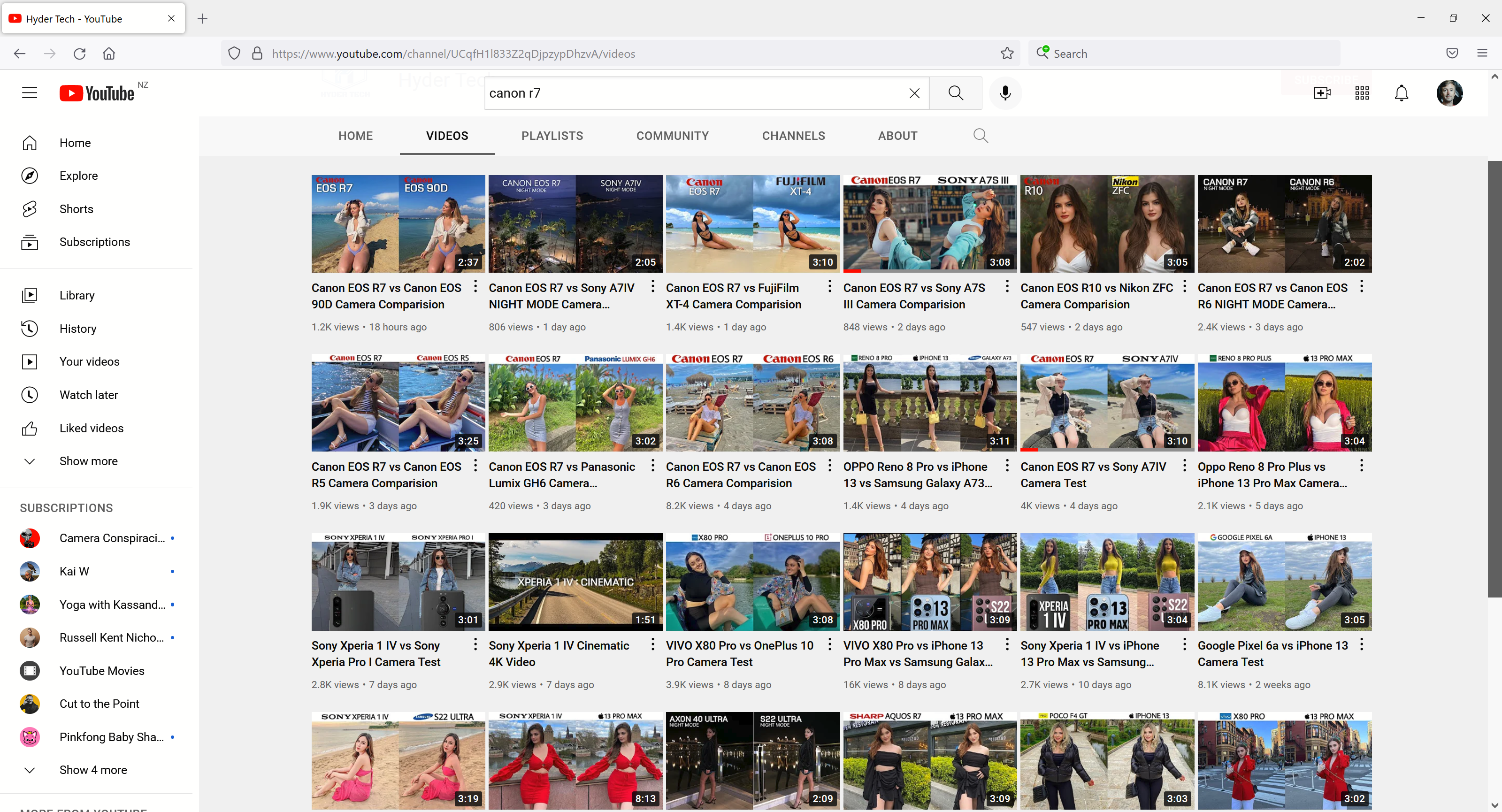Open options for R7 vs Sony A7S III video
Image resolution: width=1502 pixels, height=812 pixels.
(x=1007, y=286)
